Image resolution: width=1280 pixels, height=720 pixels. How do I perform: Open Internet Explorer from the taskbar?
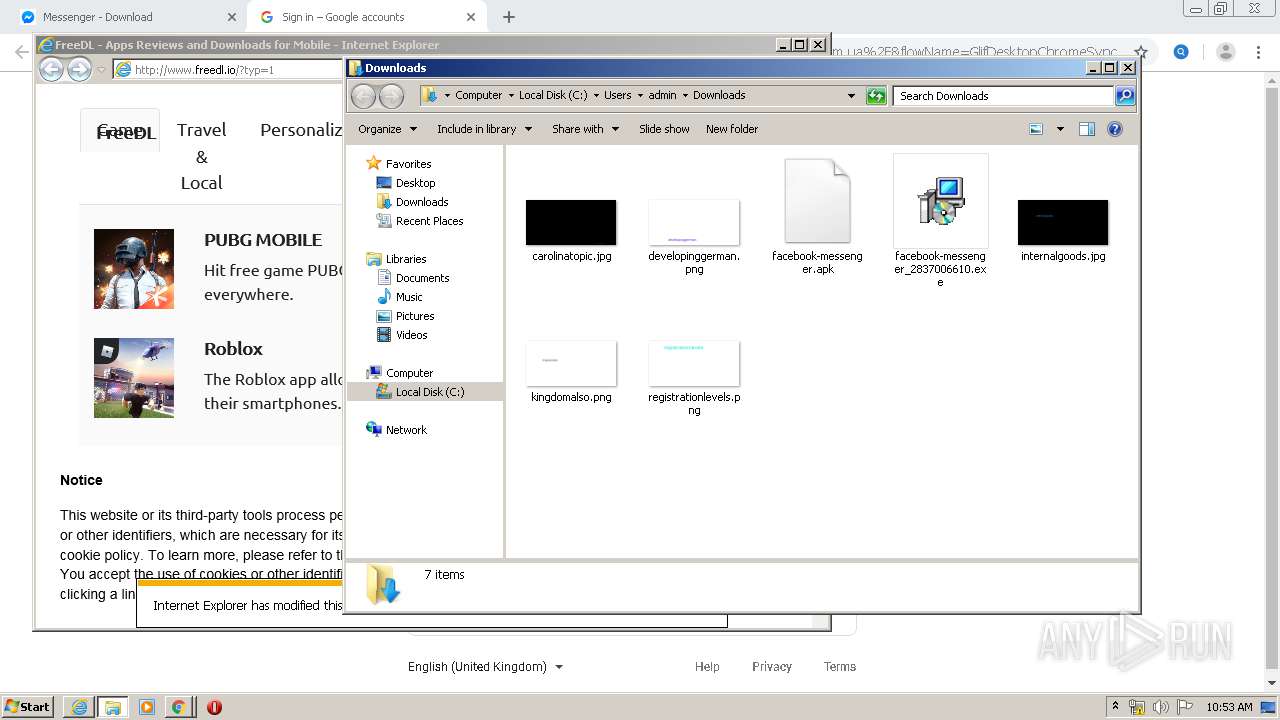coord(79,707)
